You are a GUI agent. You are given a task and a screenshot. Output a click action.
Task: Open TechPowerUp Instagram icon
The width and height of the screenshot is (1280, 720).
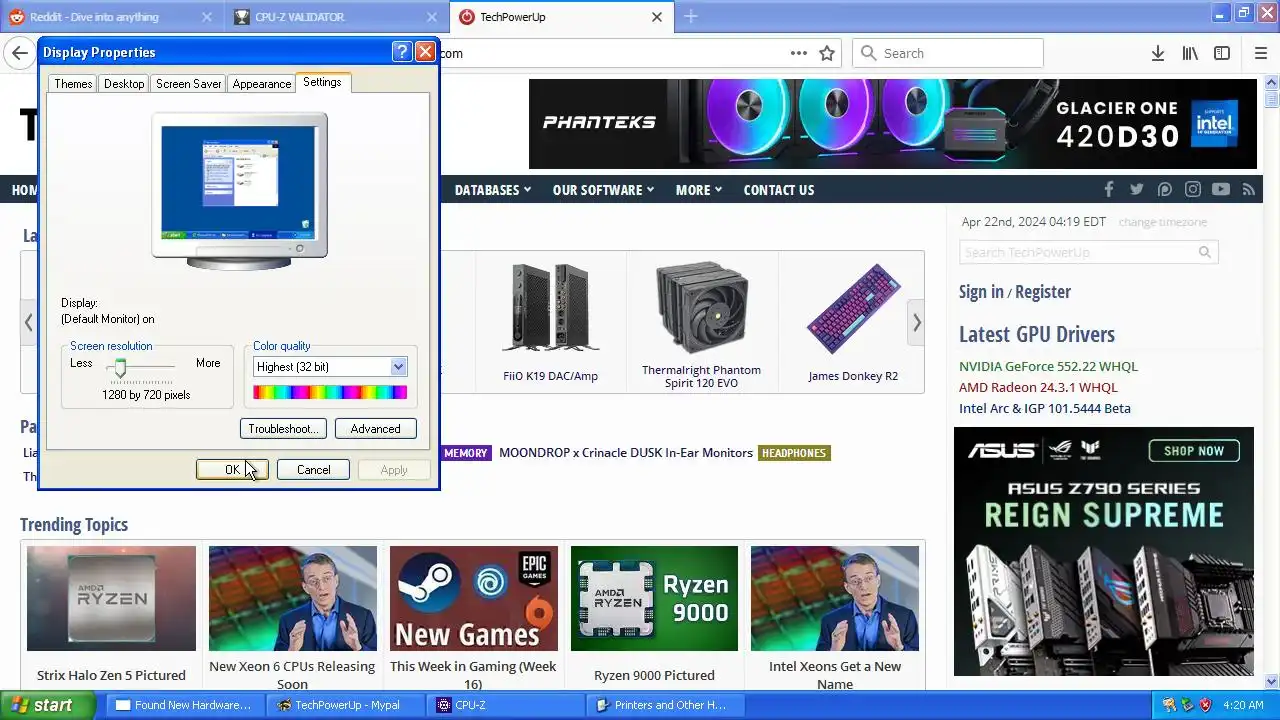(x=1193, y=189)
